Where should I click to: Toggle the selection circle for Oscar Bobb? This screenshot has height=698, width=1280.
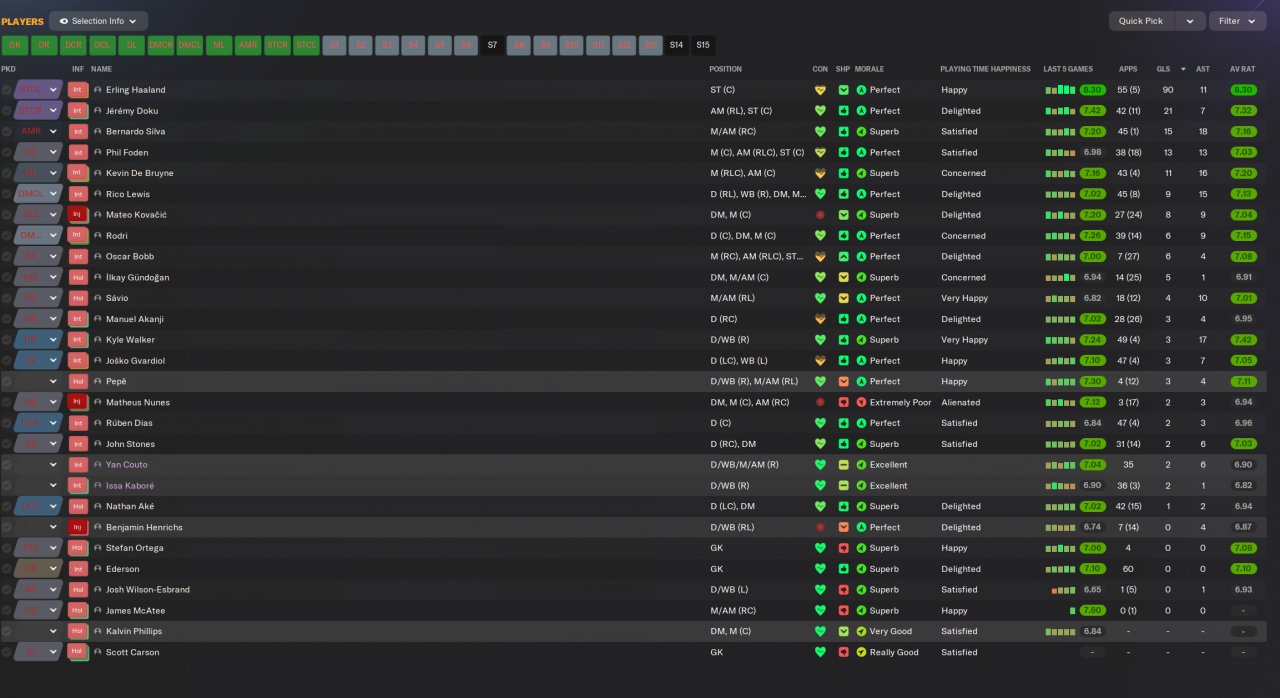(x=7, y=256)
